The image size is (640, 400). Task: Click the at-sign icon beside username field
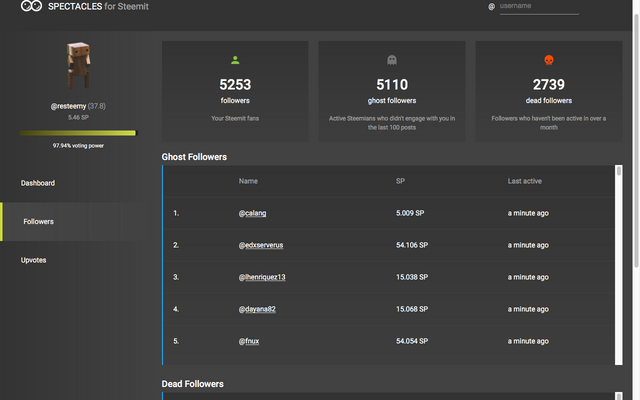pos(491,7)
